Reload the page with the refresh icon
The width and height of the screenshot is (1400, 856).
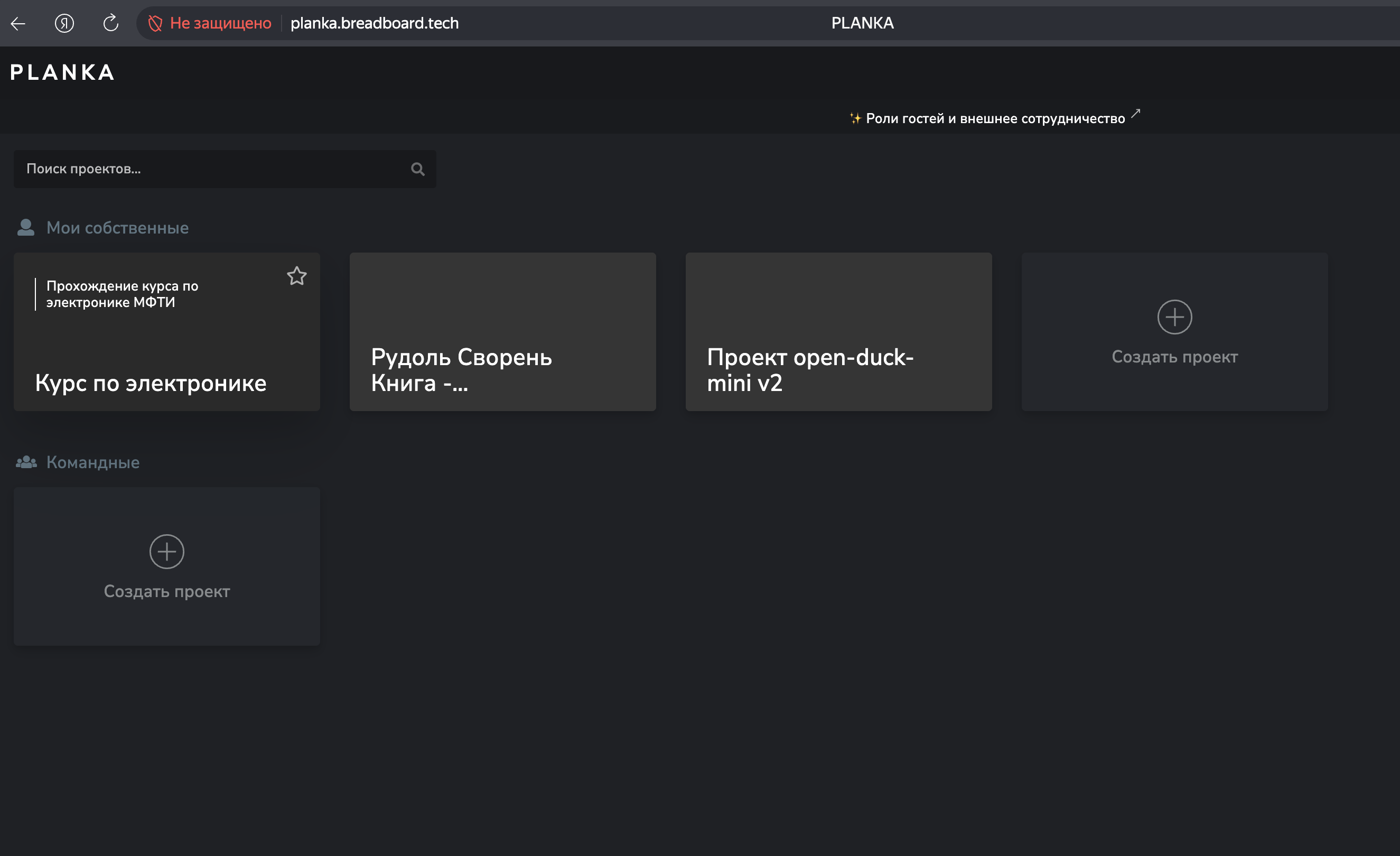(x=111, y=23)
